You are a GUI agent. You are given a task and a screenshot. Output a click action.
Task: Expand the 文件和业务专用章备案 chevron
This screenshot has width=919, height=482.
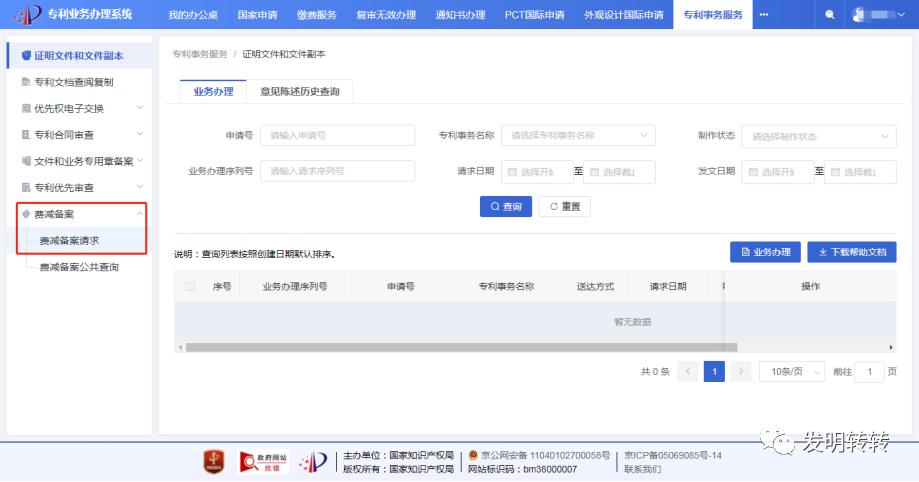click(139, 160)
